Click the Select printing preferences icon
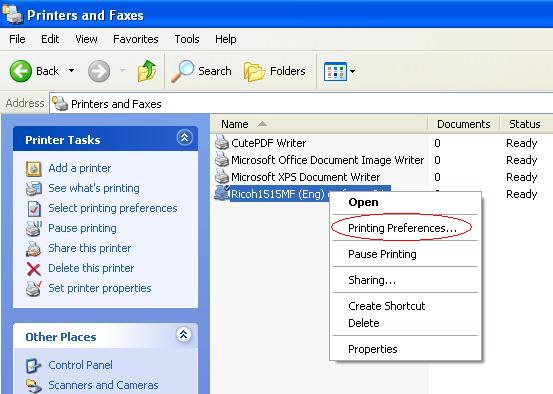The image size is (553, 394). click(34, 208)
